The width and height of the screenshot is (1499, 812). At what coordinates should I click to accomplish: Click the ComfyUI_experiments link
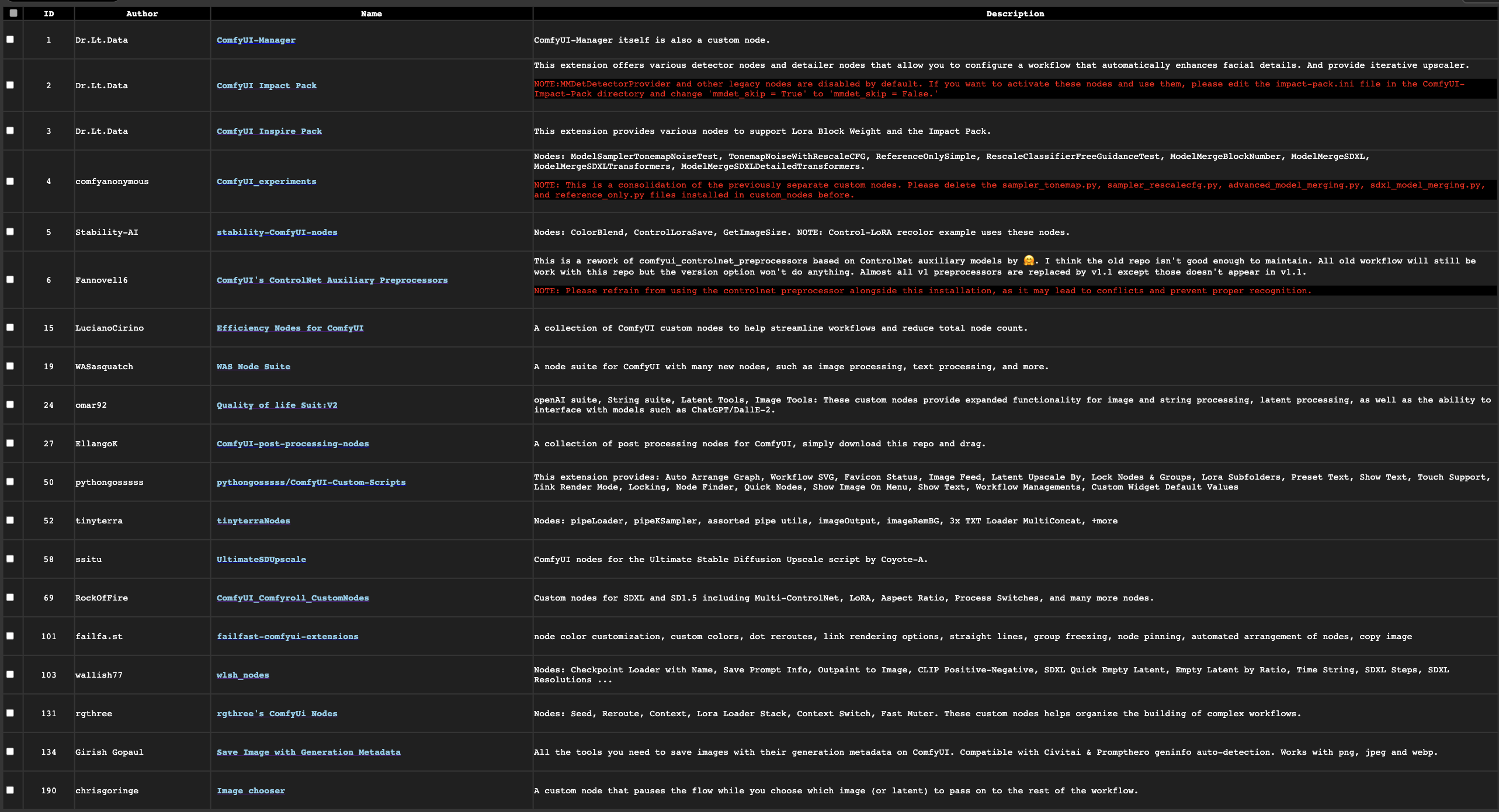tap(266, 182)
